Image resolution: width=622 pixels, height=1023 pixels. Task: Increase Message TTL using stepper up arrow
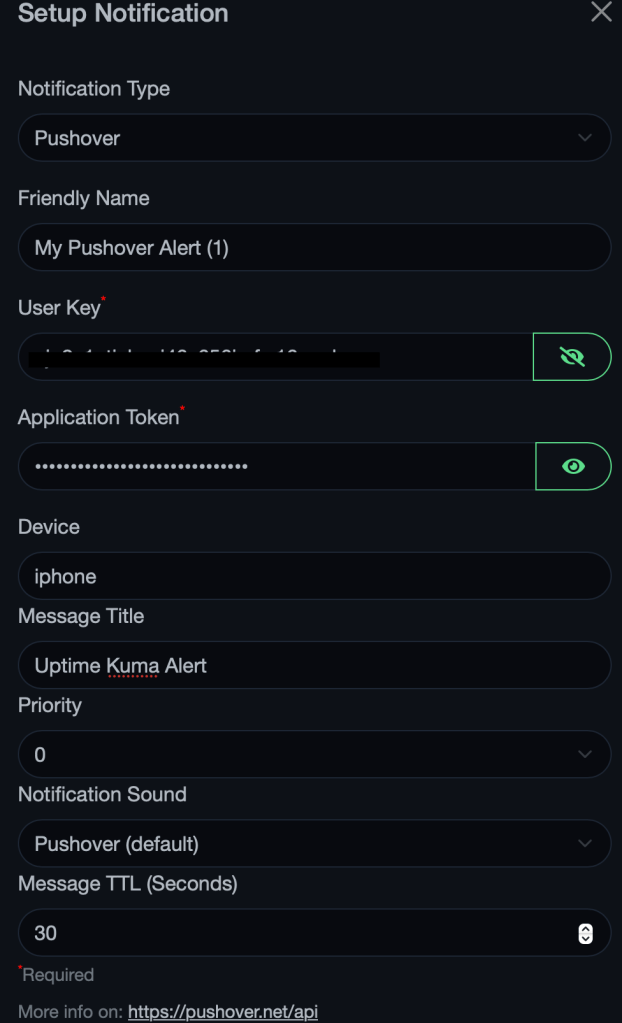coord(586,928)
